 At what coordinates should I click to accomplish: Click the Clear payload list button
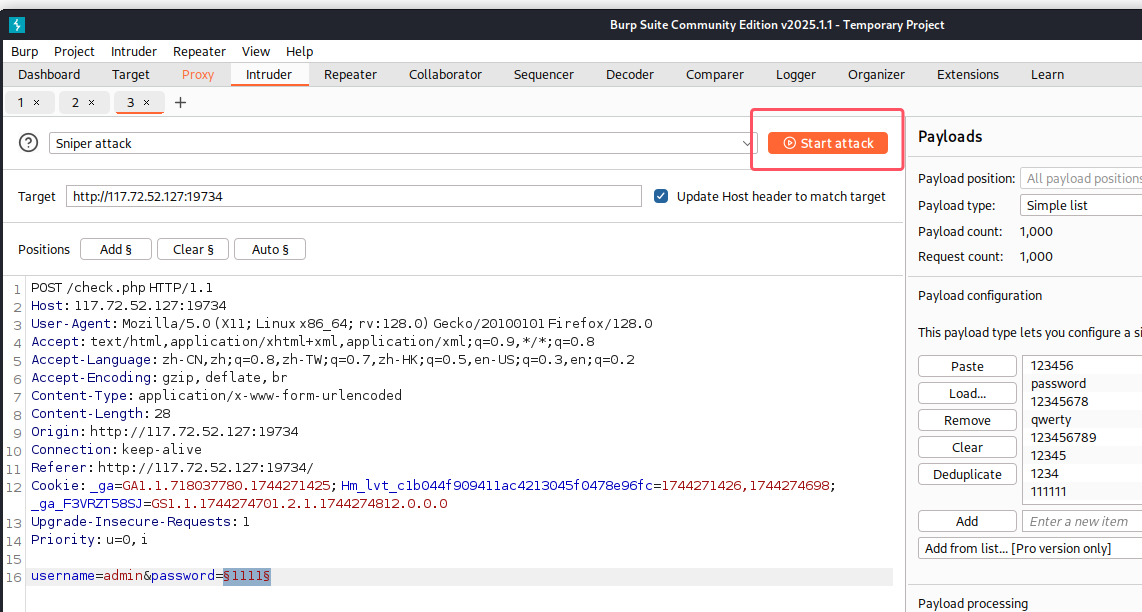pyautogui.click(x=967, y=447)
